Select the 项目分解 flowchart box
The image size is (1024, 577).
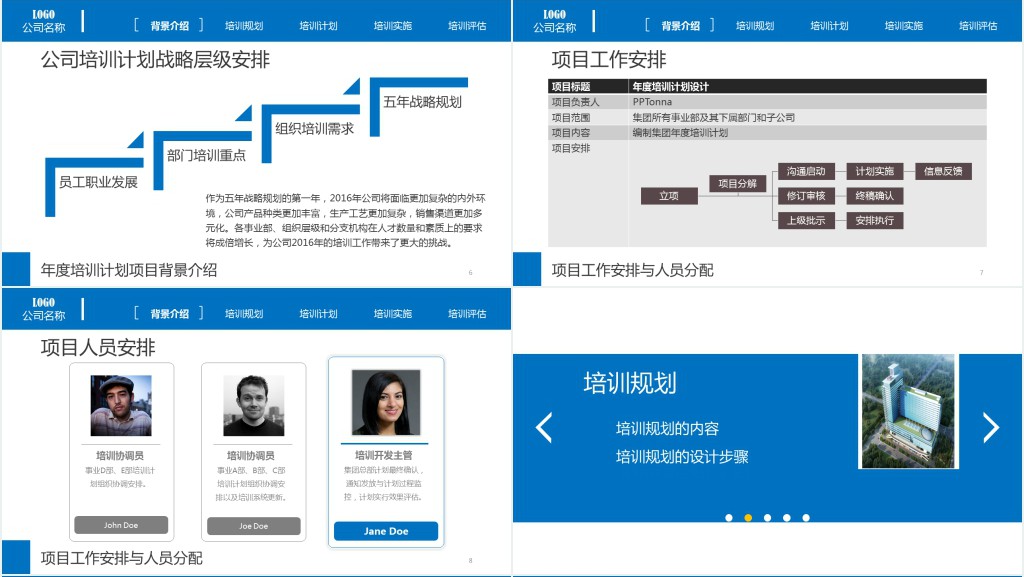tap(738, 184)
